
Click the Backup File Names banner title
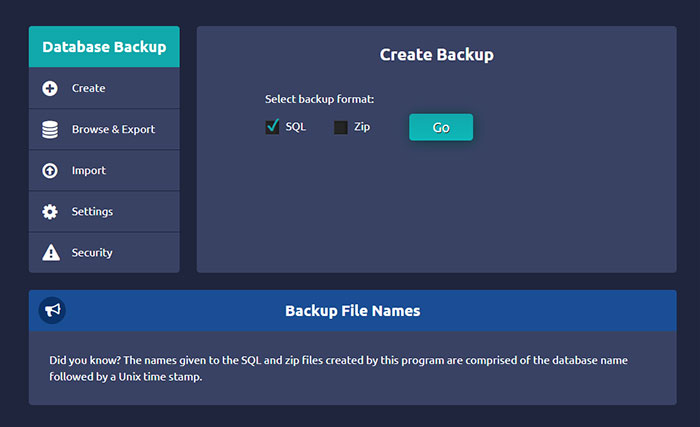(x=352, y=311)
